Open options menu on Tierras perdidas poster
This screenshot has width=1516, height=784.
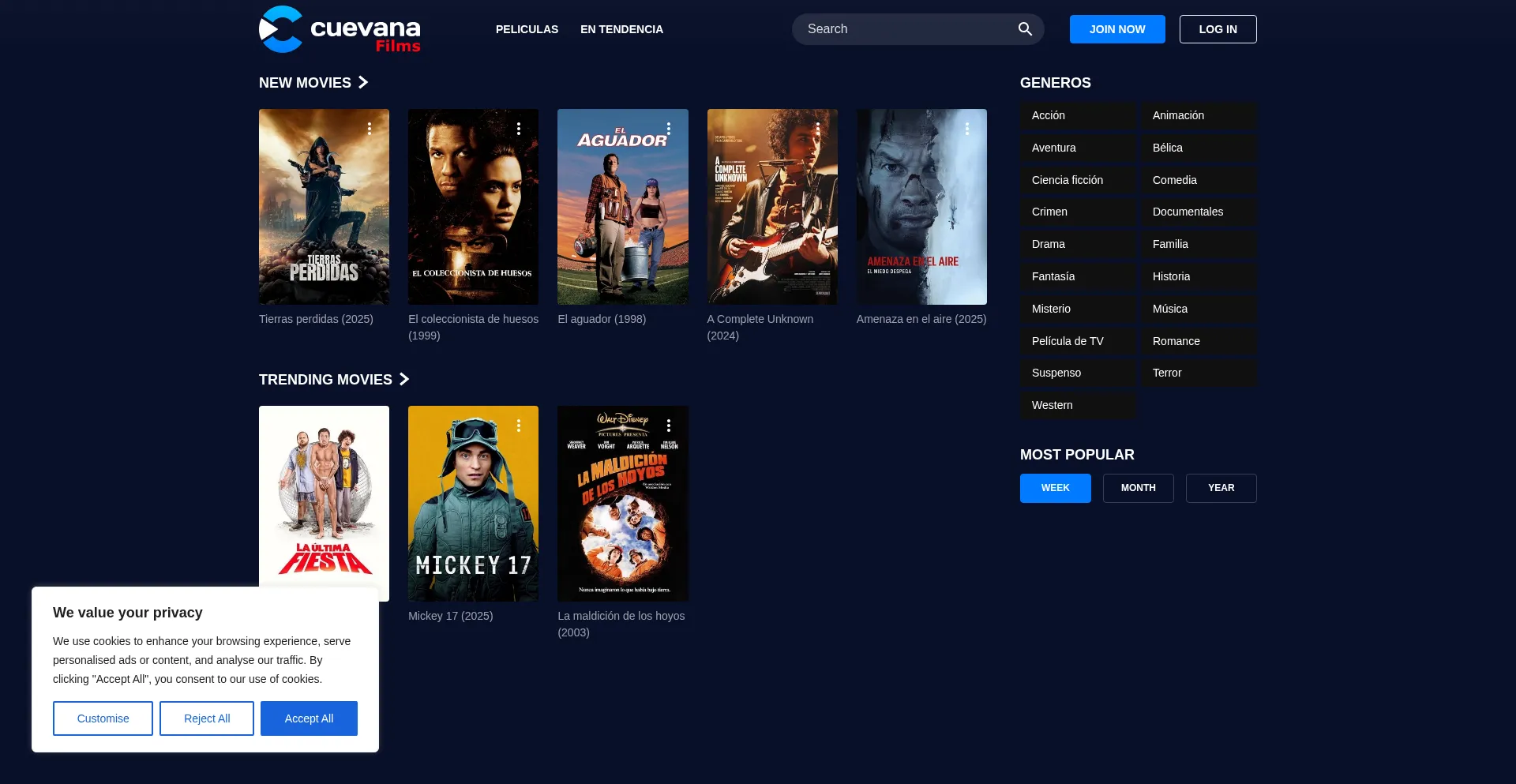pos(369,129)
